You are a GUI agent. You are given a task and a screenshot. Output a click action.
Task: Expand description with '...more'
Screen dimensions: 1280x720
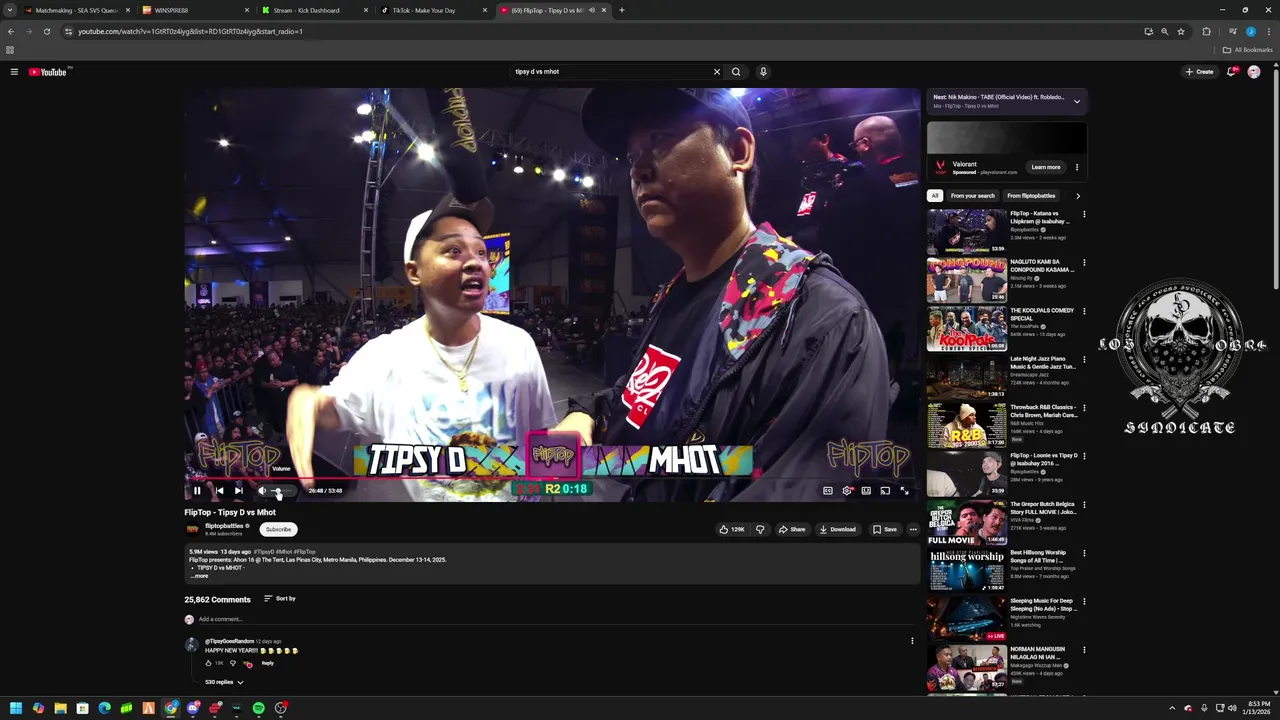click(x=199, y=576)
